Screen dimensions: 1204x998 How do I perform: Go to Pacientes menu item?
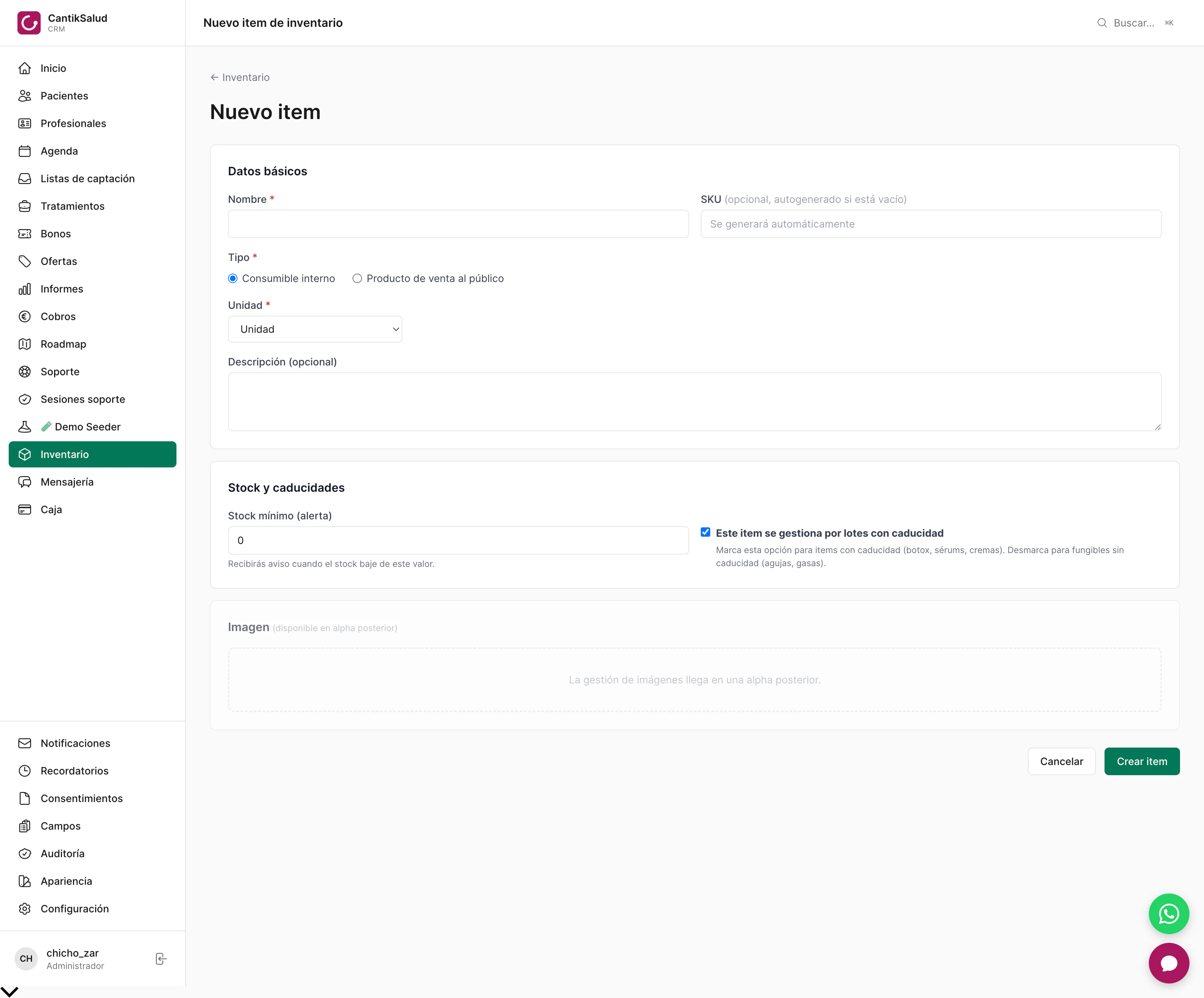92,96
